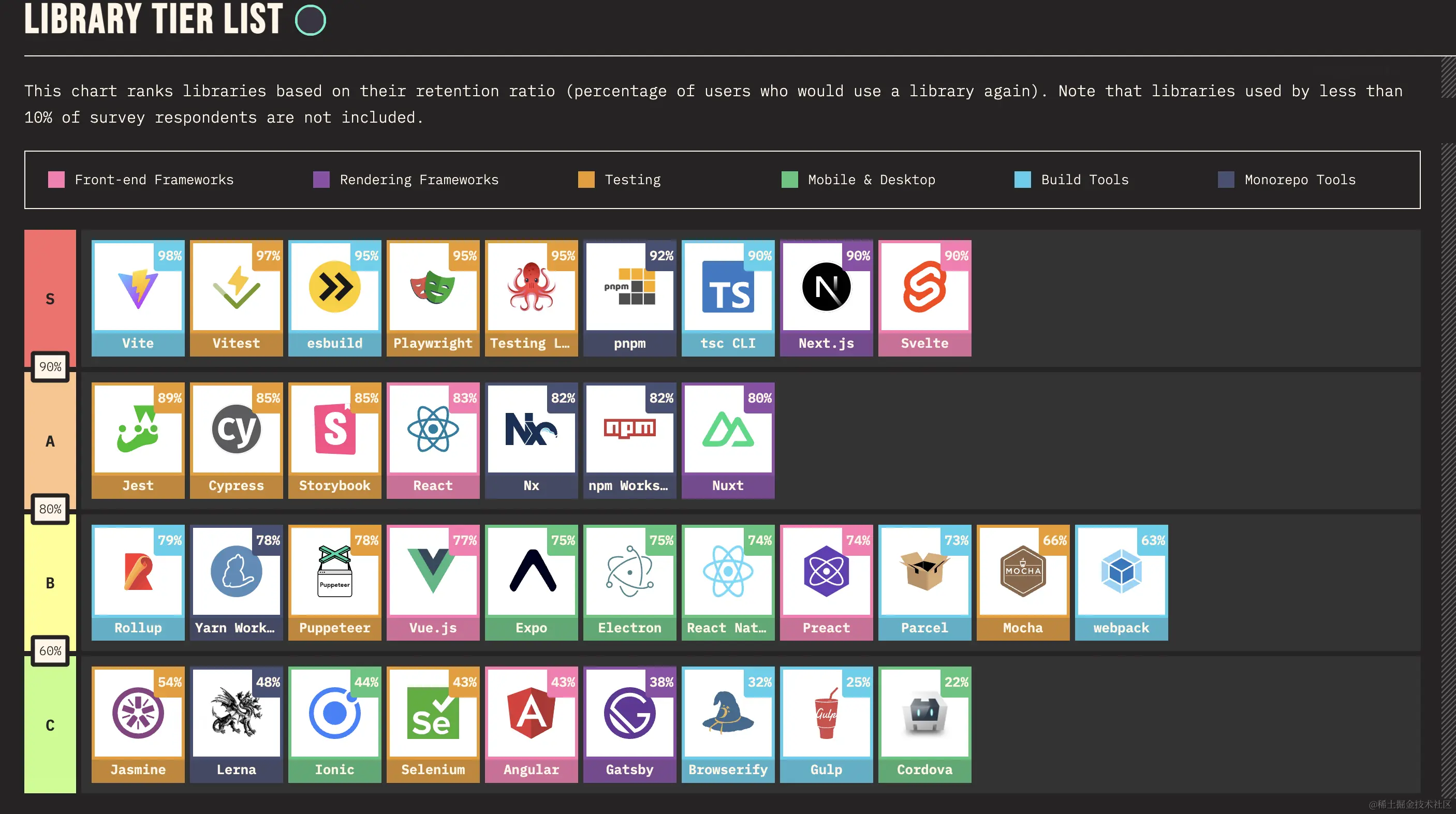Open the Cypress card
1456x814 pixels.
(x=236, y=440)
